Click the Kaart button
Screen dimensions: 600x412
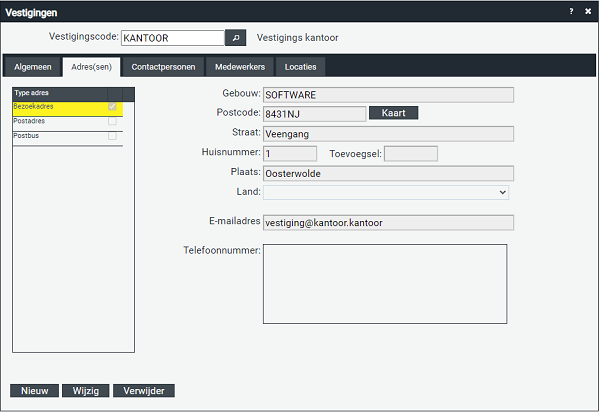[393, 113]
